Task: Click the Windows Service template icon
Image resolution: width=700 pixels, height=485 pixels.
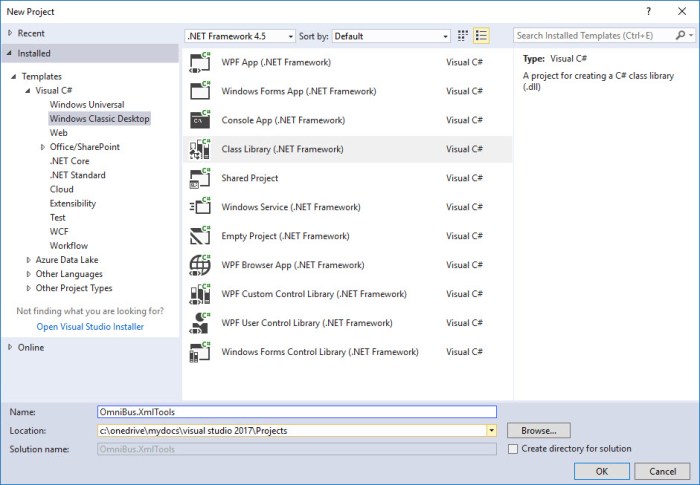Action: [x=199, y=207]
